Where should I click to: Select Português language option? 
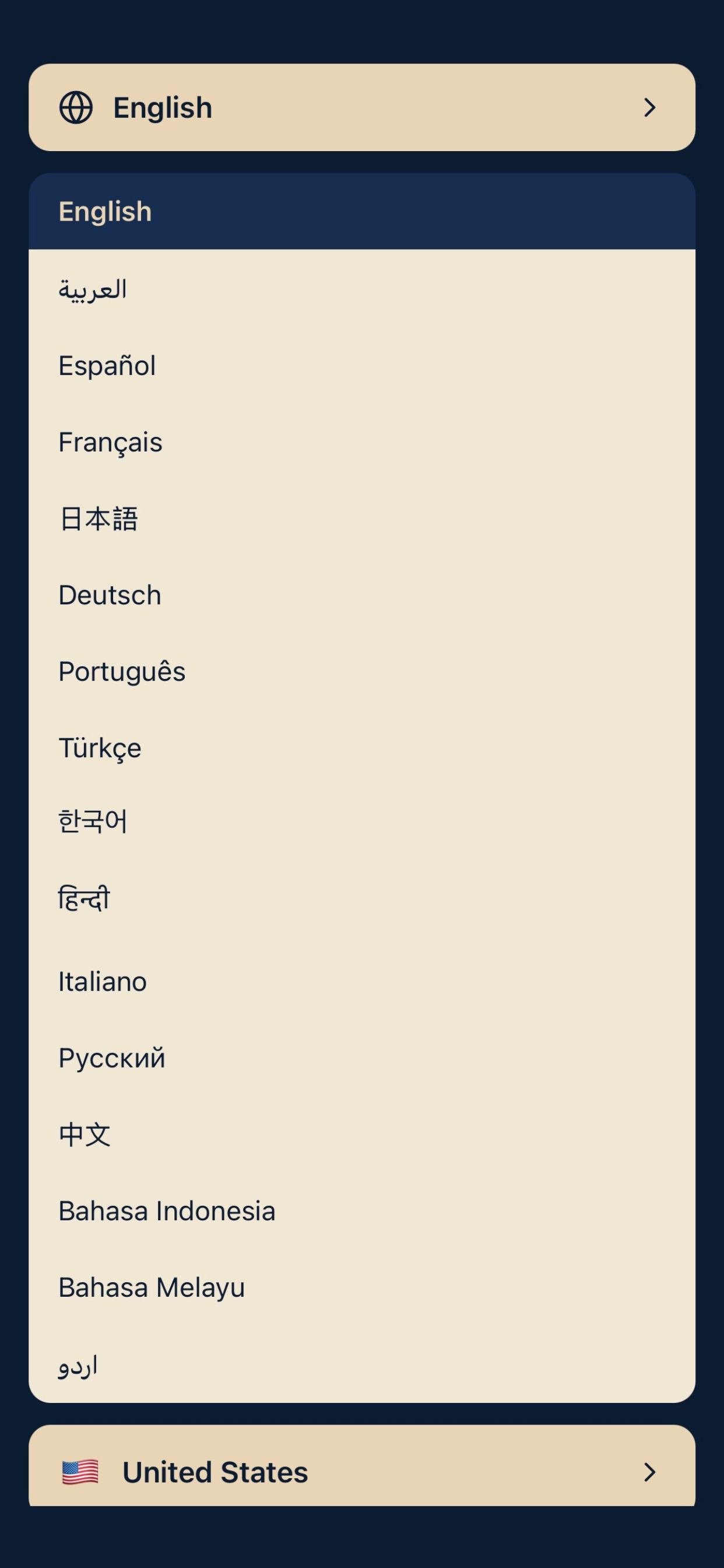point(362,671)
